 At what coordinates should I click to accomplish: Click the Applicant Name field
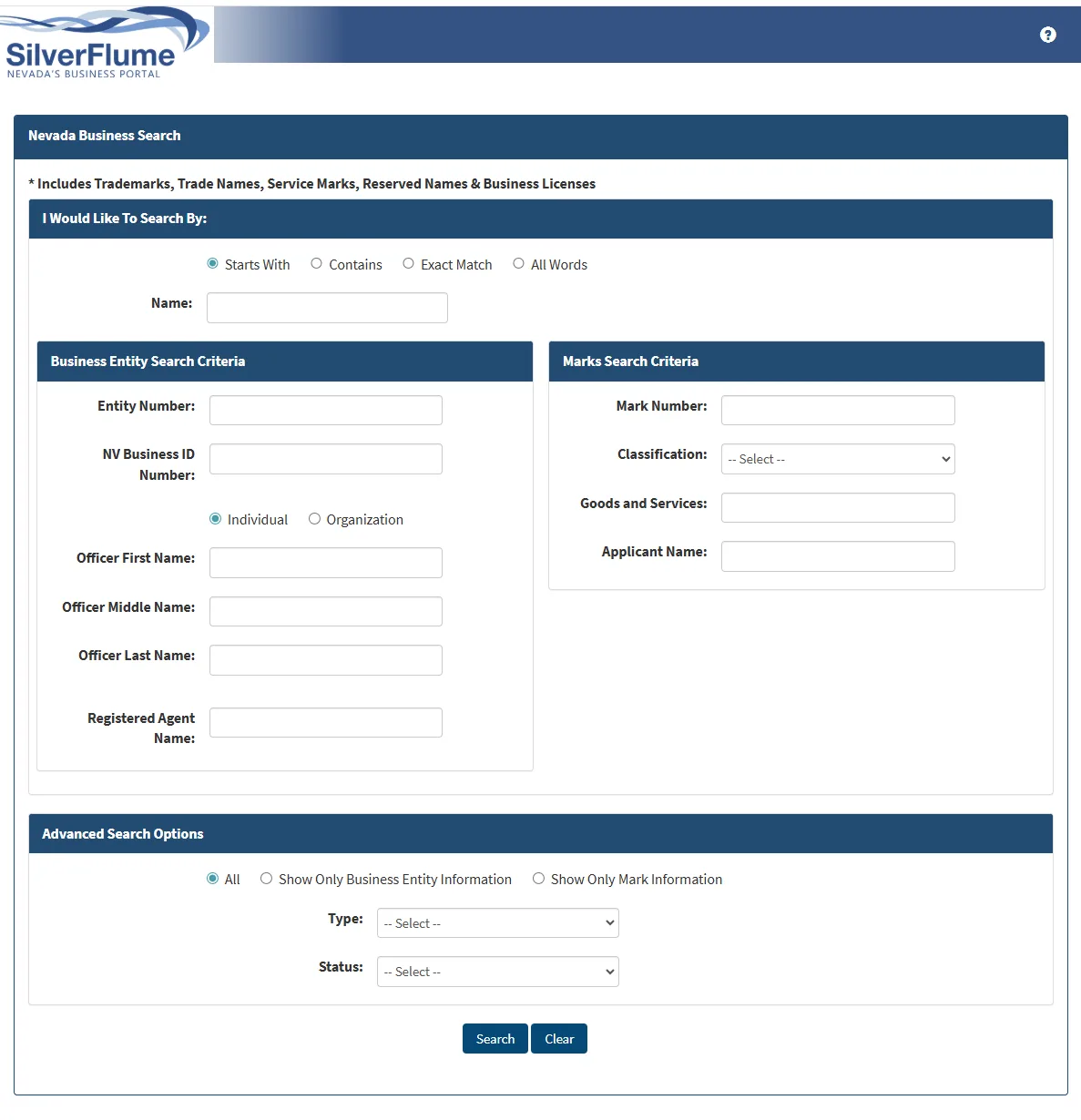point(838,556)
